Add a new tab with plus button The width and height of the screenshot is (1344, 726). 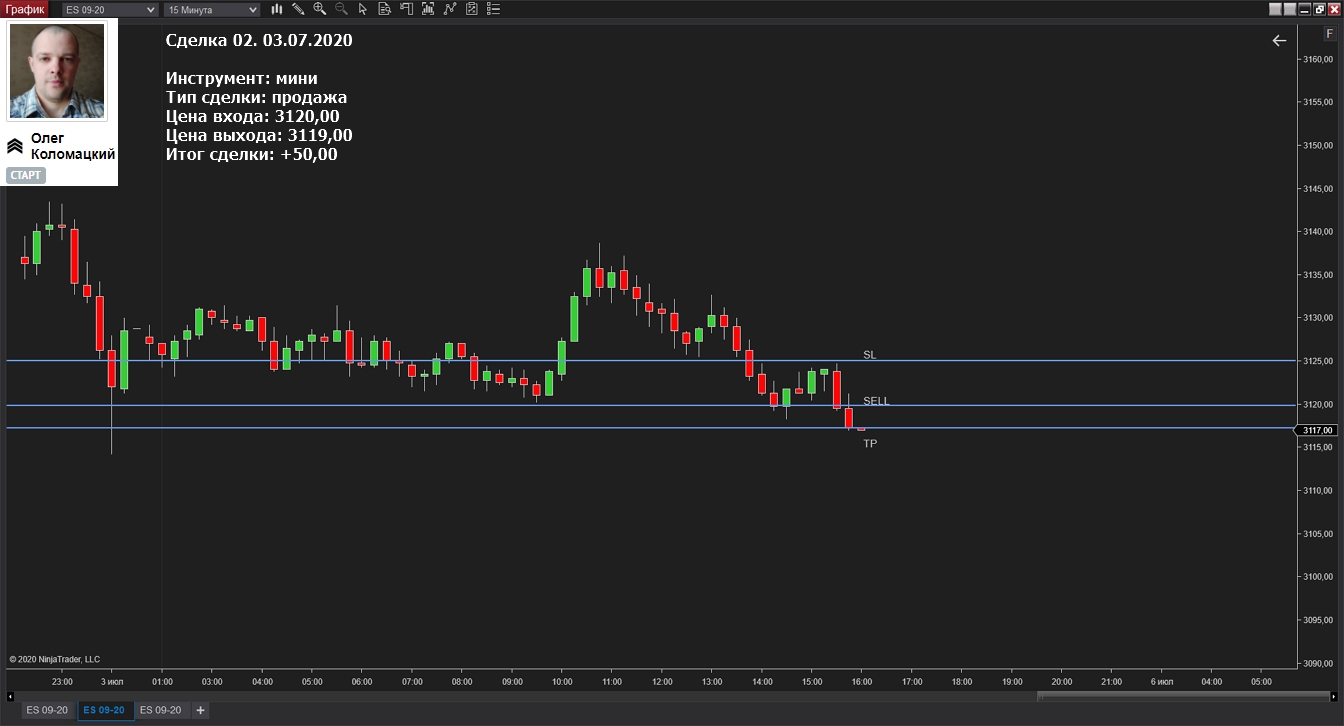coord(200,710)
